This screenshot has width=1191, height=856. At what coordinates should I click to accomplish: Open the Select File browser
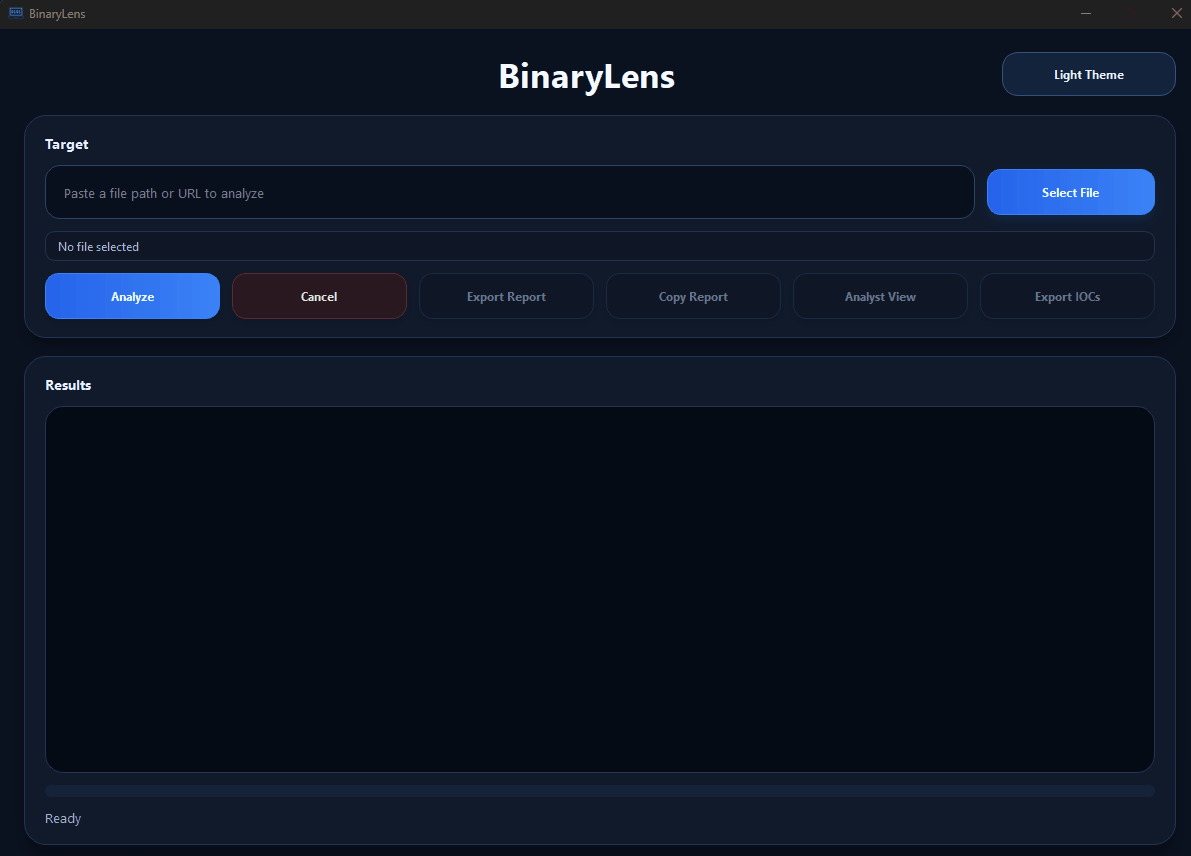[1070, 192]
